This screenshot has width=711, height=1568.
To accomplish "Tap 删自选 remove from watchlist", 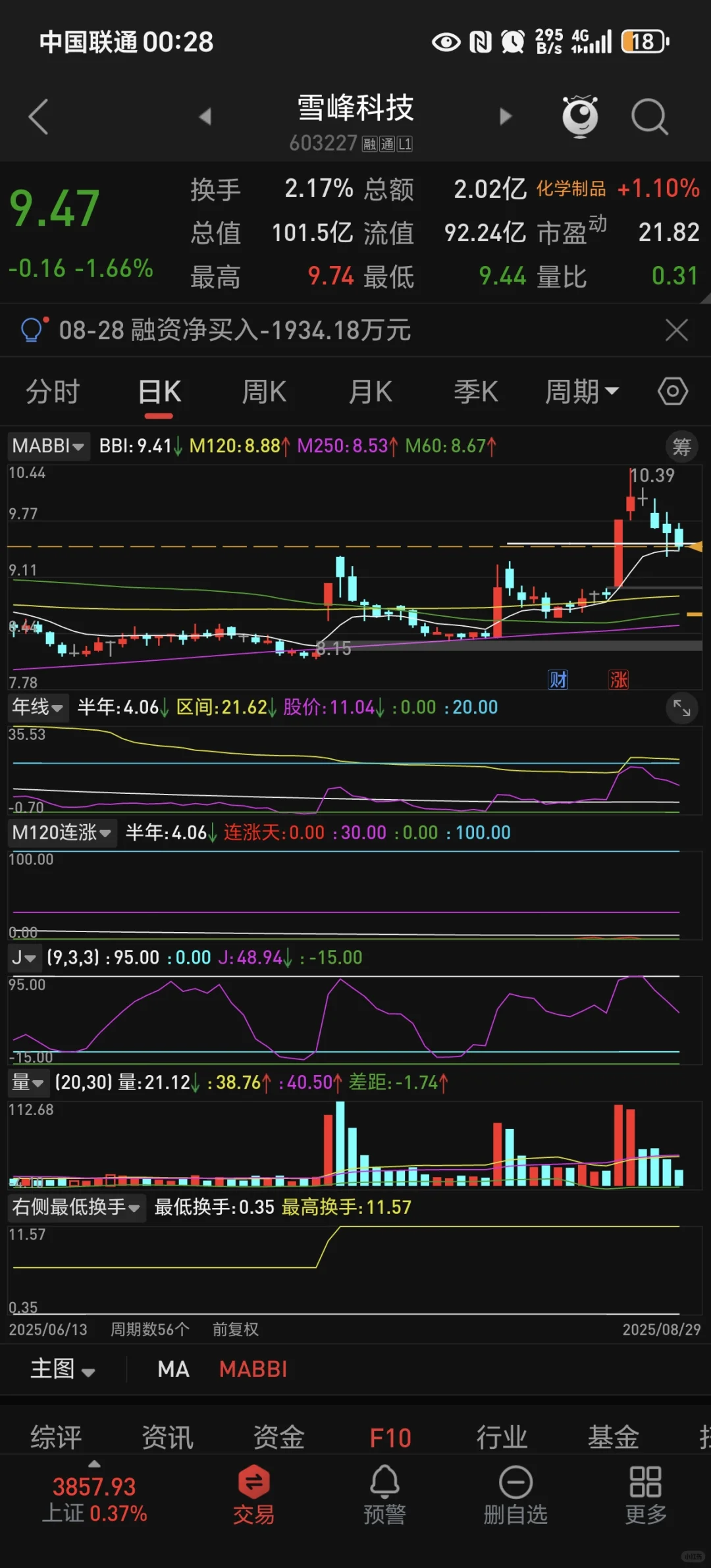I will point(515,1495).
